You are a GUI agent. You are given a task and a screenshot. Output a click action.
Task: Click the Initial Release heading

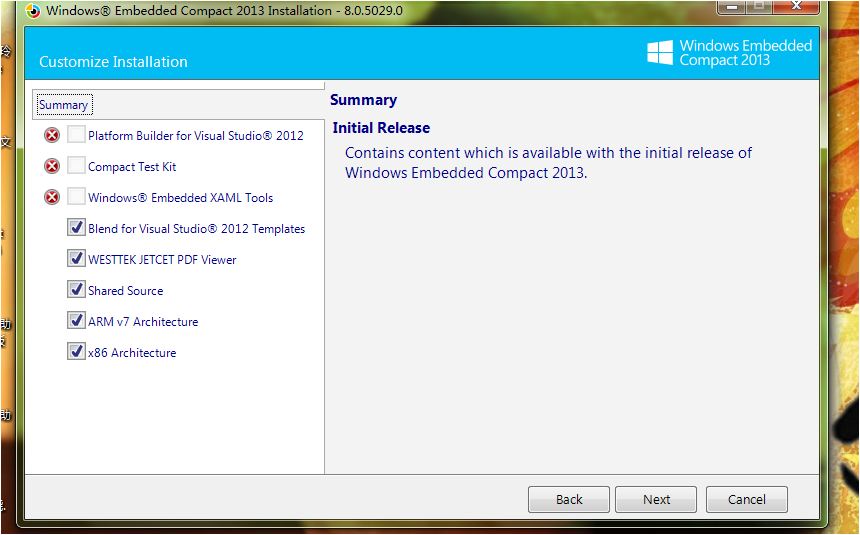[381, 128]
